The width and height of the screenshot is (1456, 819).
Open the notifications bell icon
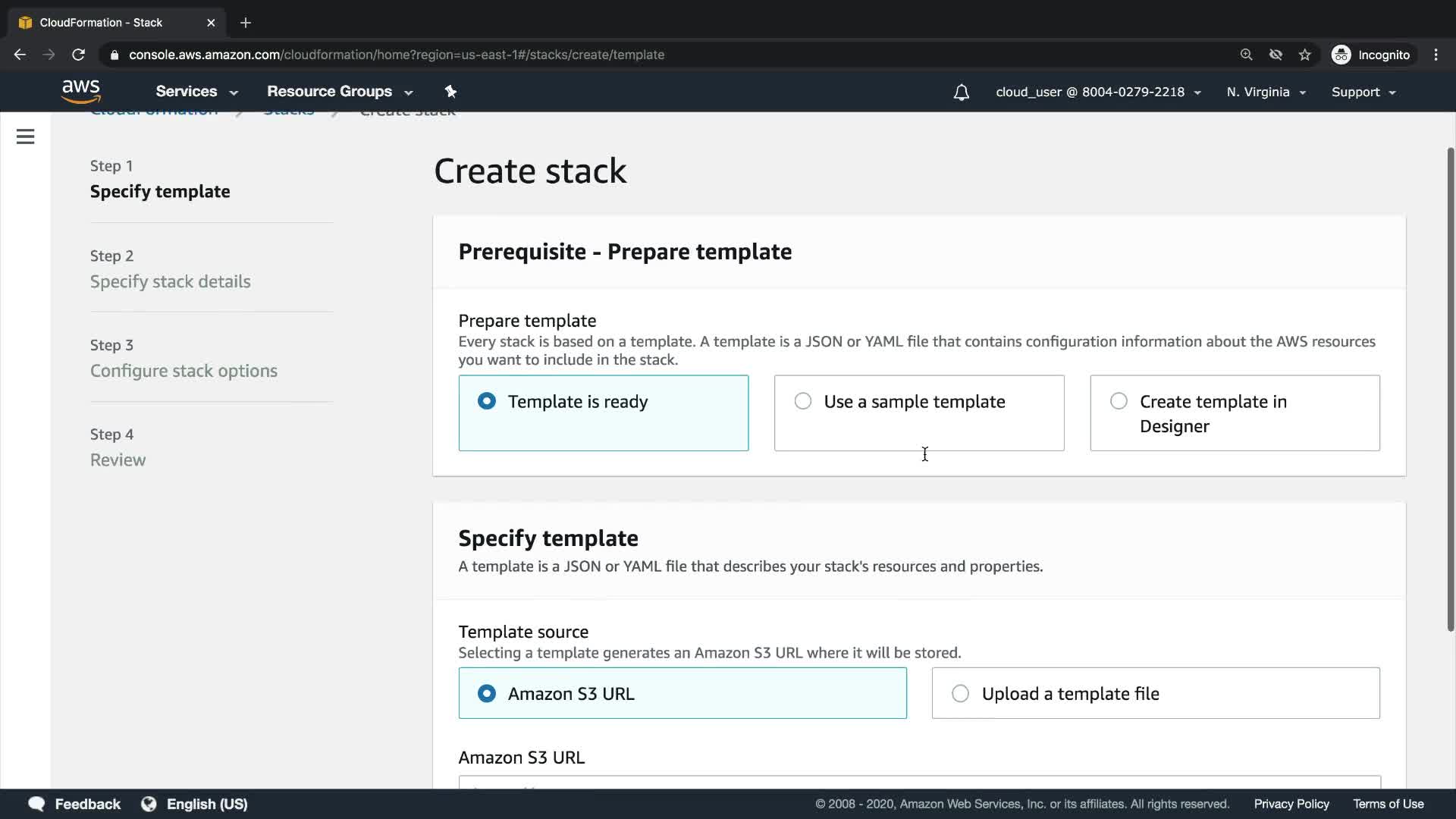click(x=961, y=93)
